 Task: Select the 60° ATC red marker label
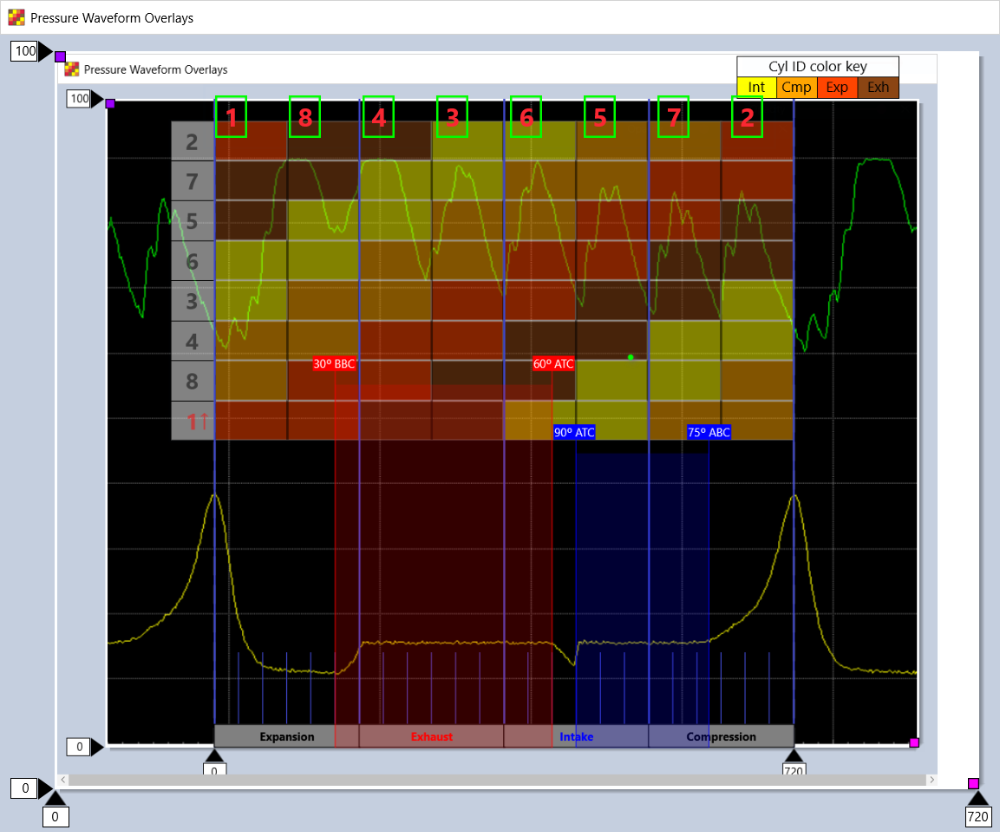point(553,364)
